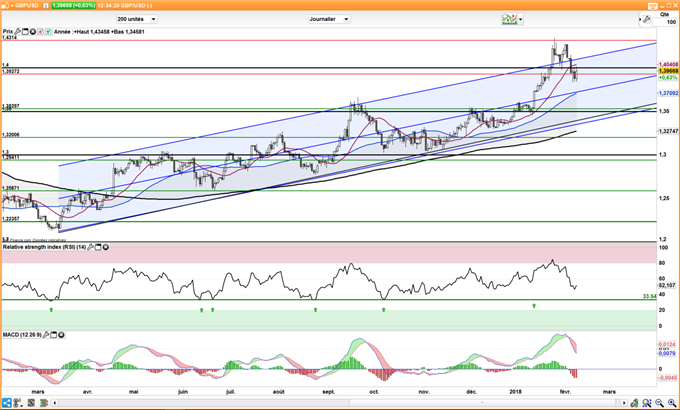
Task: Click the Année Haut 1,43458 Bas text
Action: pyautogui.click(x=99, y=32)
